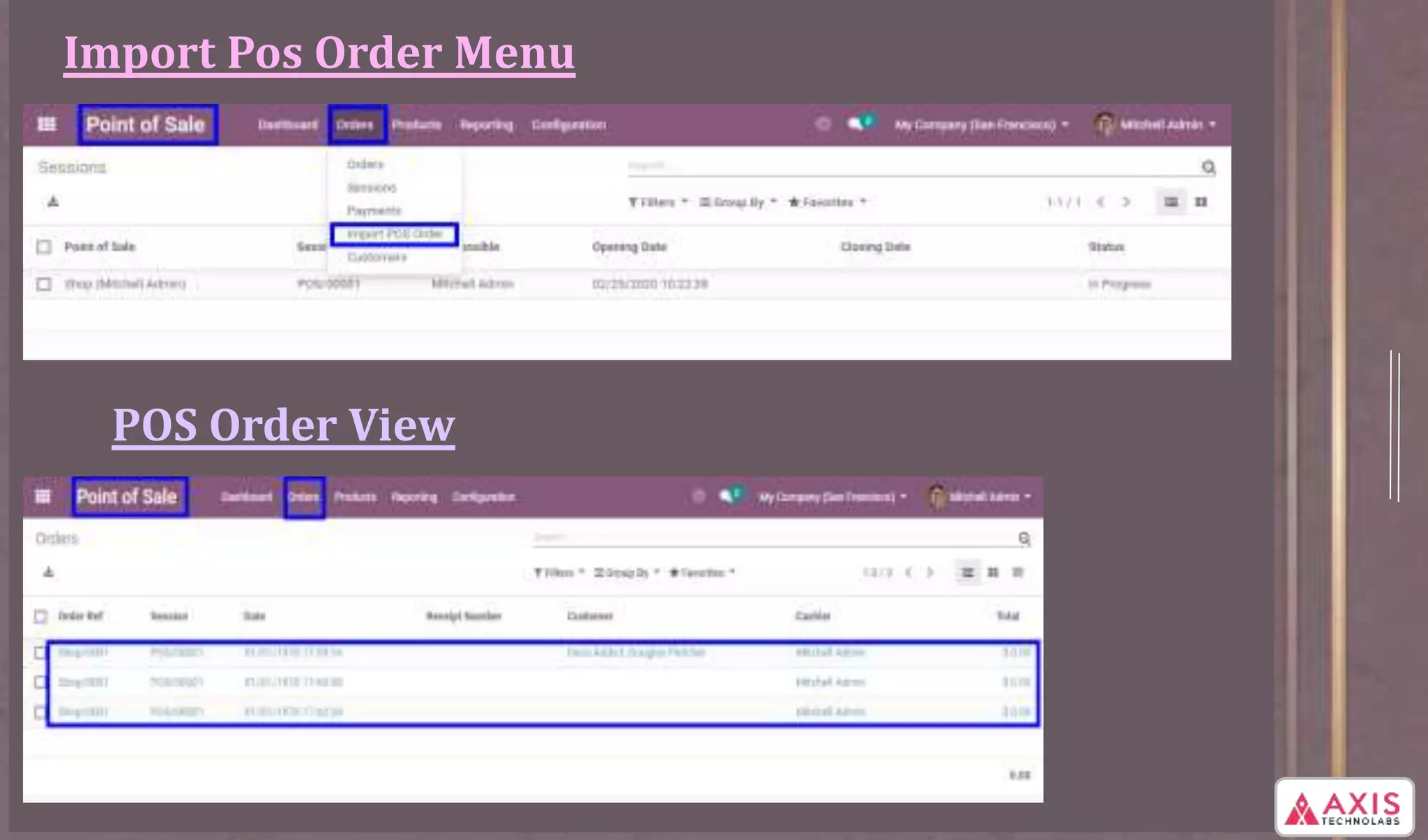Switch to kanban view in Orders screenshot
Screen dimensions: 1428x840
(x=993, y=572)
